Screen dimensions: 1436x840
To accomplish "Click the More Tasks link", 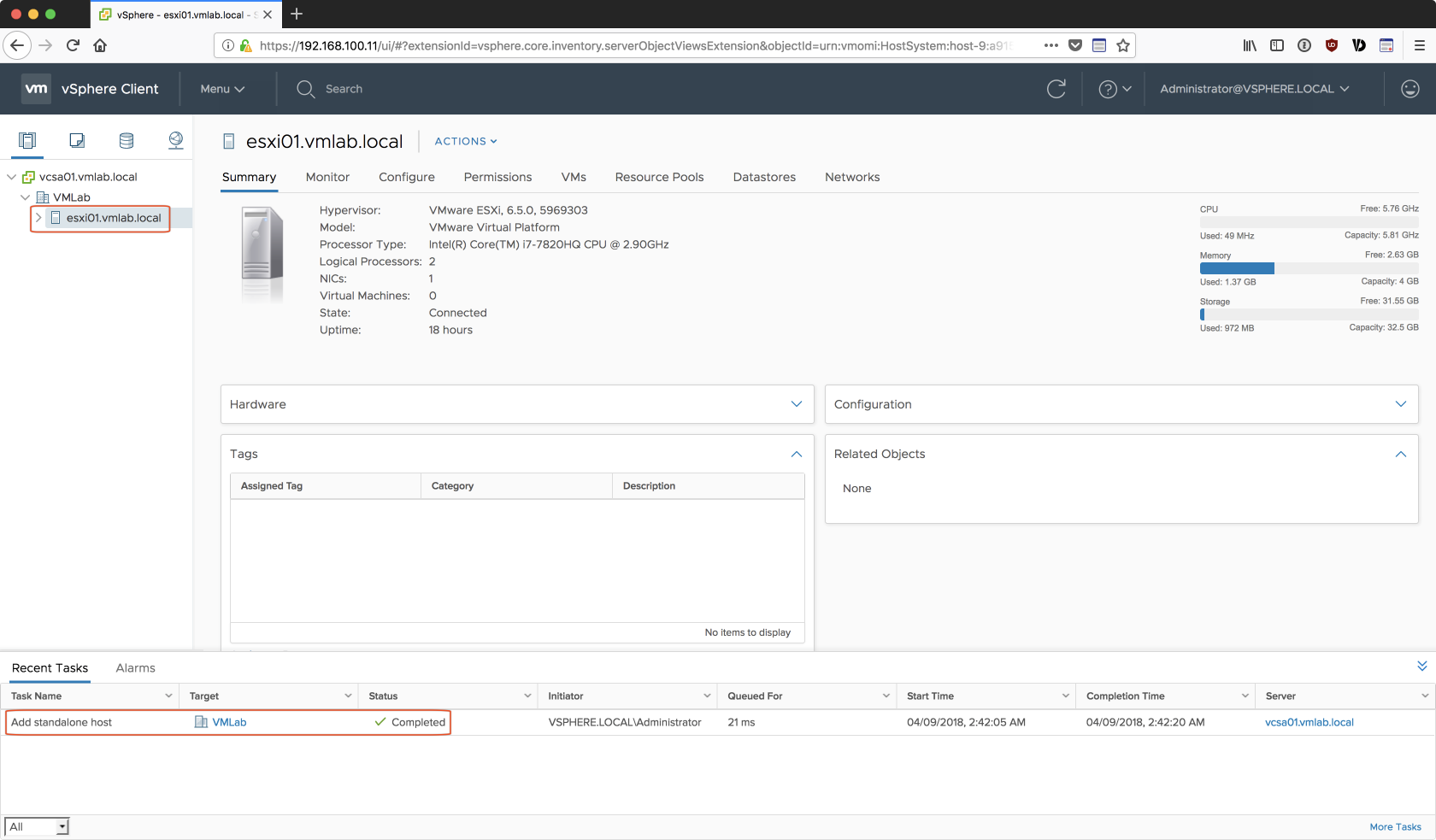I will pos(1395,826).
